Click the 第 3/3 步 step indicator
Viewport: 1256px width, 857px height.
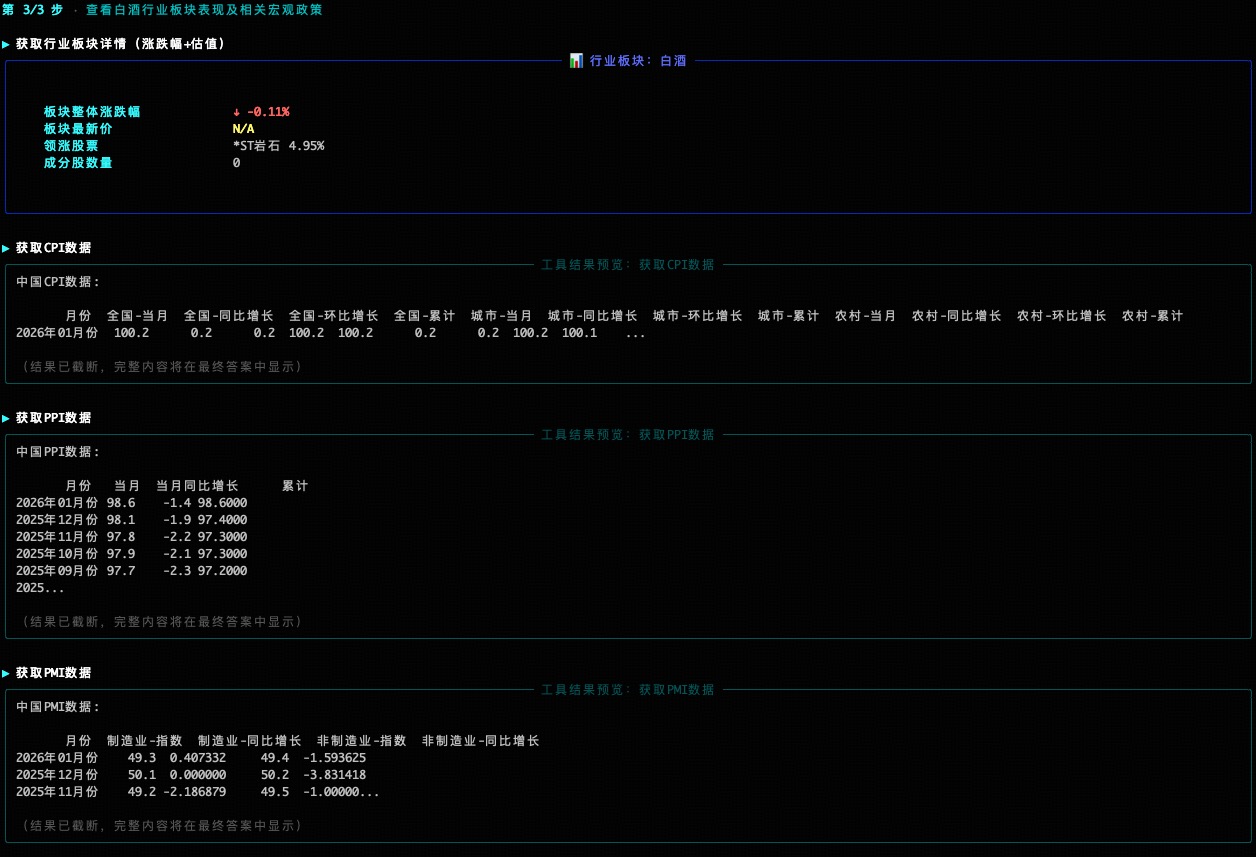click(30, 10)
